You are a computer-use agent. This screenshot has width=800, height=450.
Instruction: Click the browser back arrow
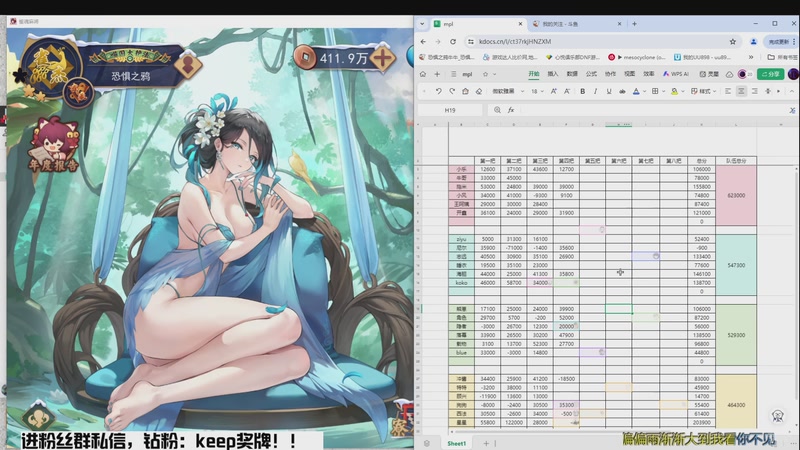[x=423, y=41]
